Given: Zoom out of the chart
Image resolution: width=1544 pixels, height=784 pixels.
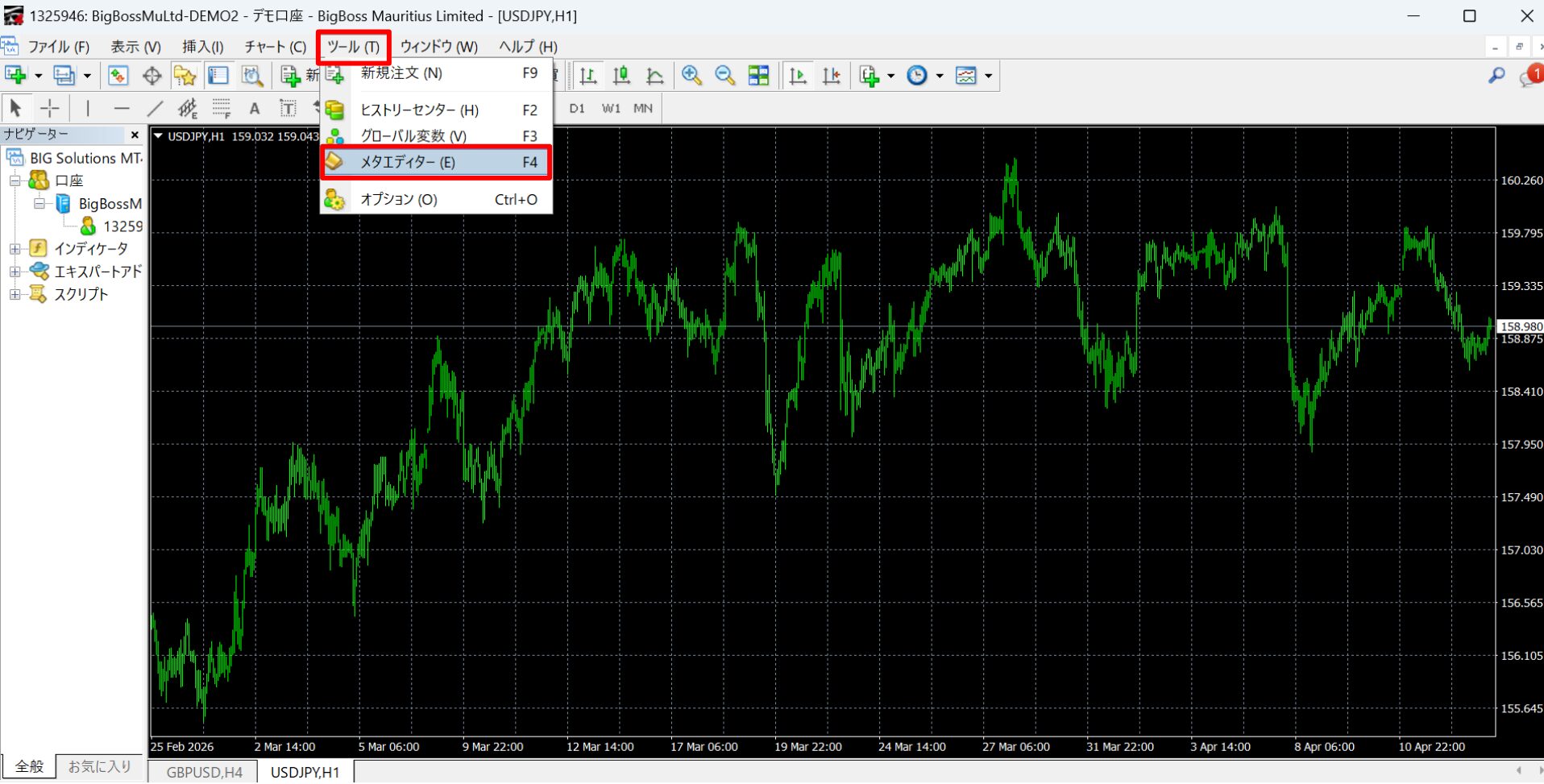Looking at the screenshot, I should 725,76.
